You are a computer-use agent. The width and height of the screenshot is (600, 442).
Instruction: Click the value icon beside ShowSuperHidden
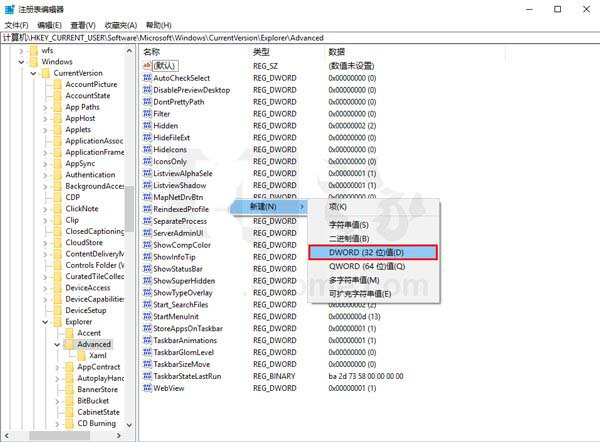(147, 281)
